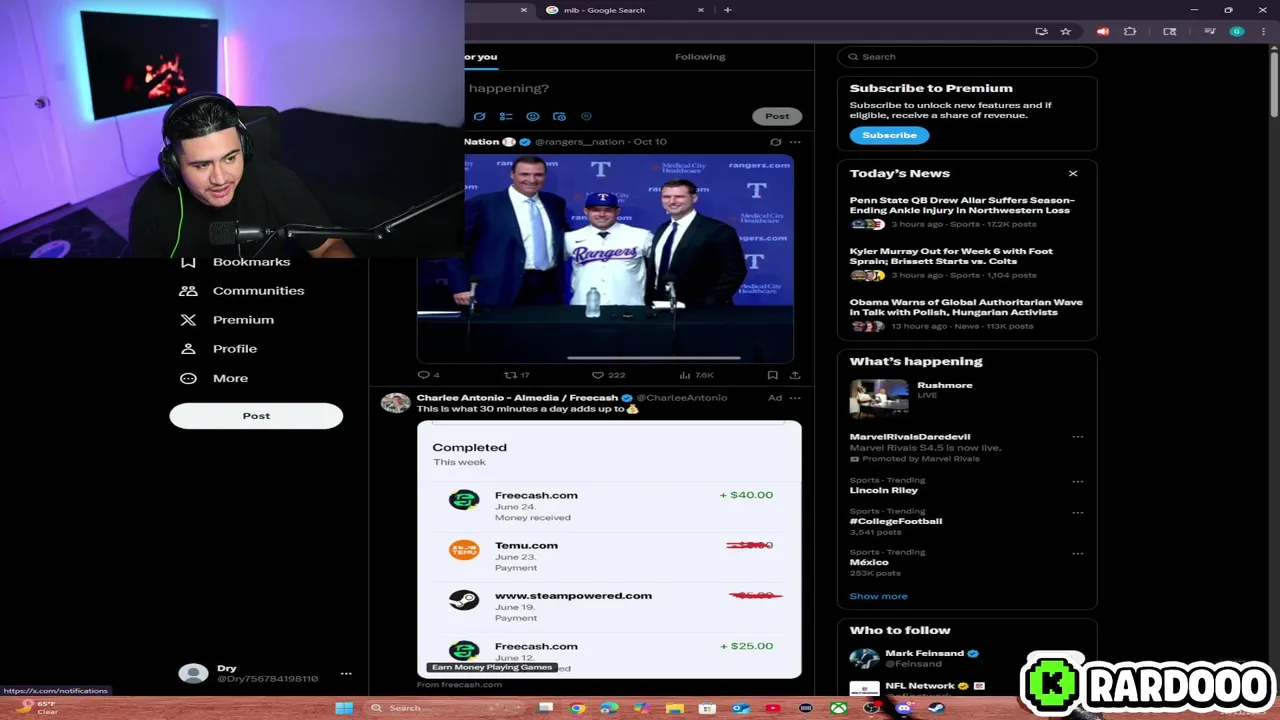Open Steam from the taskbar

pyautogui.click(x=936, y=708)
